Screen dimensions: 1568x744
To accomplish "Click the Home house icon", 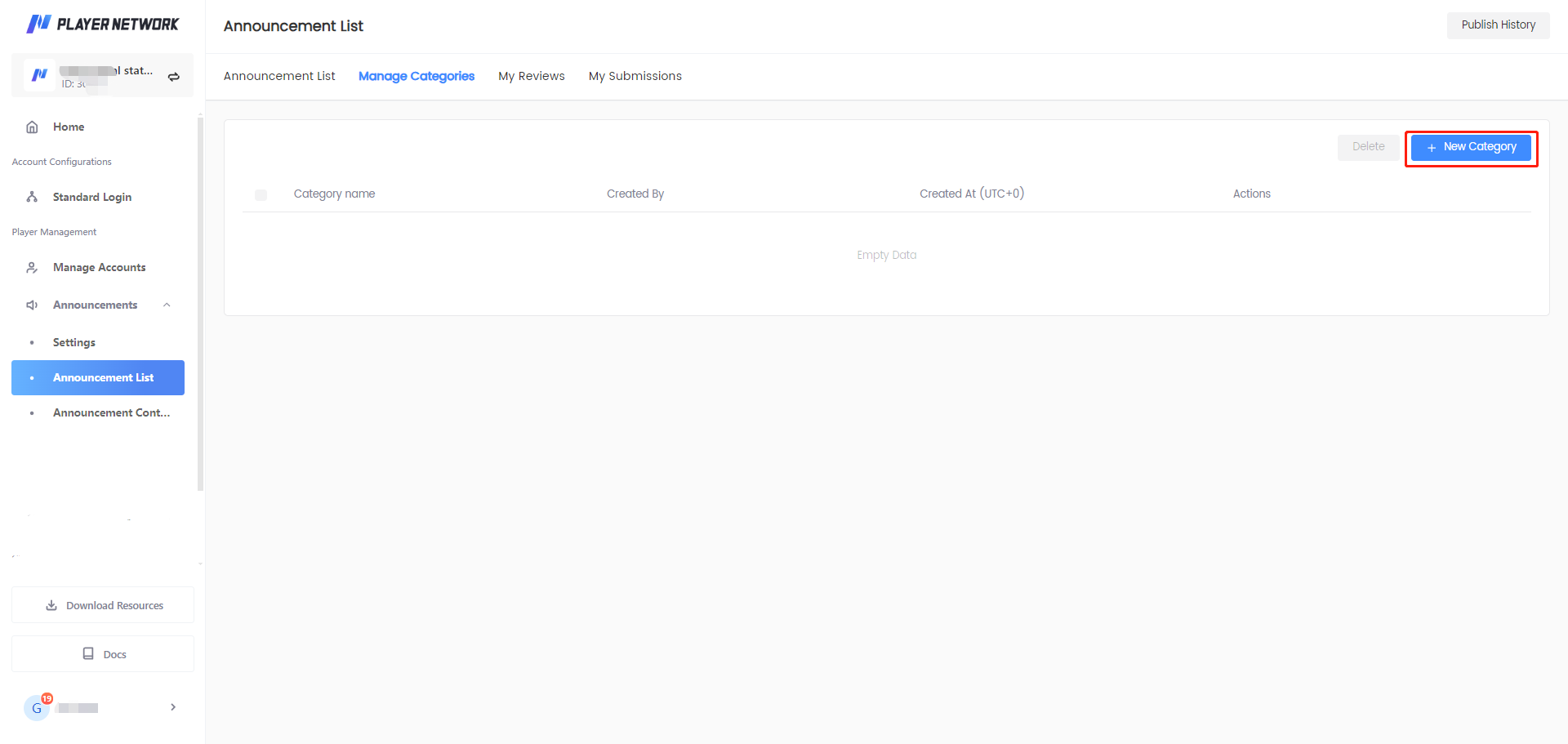I will coord(33,127).
